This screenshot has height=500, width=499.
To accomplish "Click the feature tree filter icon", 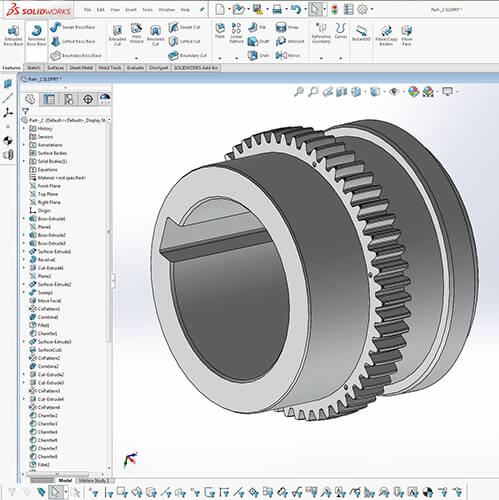I will pyautogui.click(x=25, y=111).
